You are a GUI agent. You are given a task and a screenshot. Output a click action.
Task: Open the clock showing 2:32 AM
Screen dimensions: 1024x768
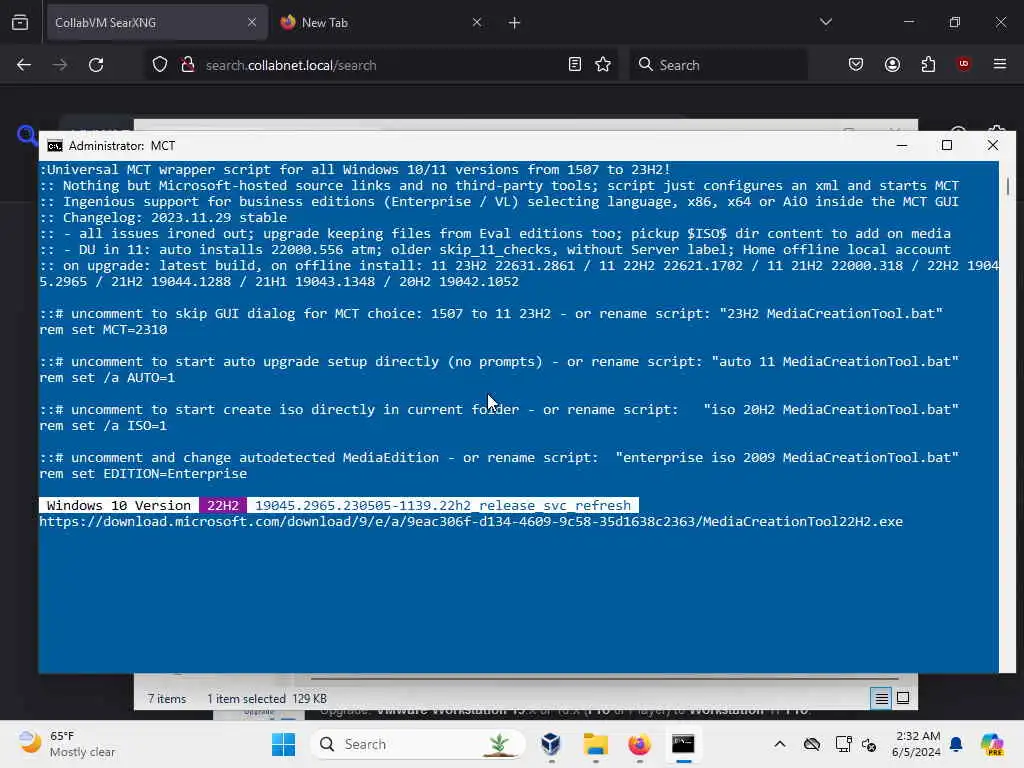pyautogui.click(x=917, y=744)
